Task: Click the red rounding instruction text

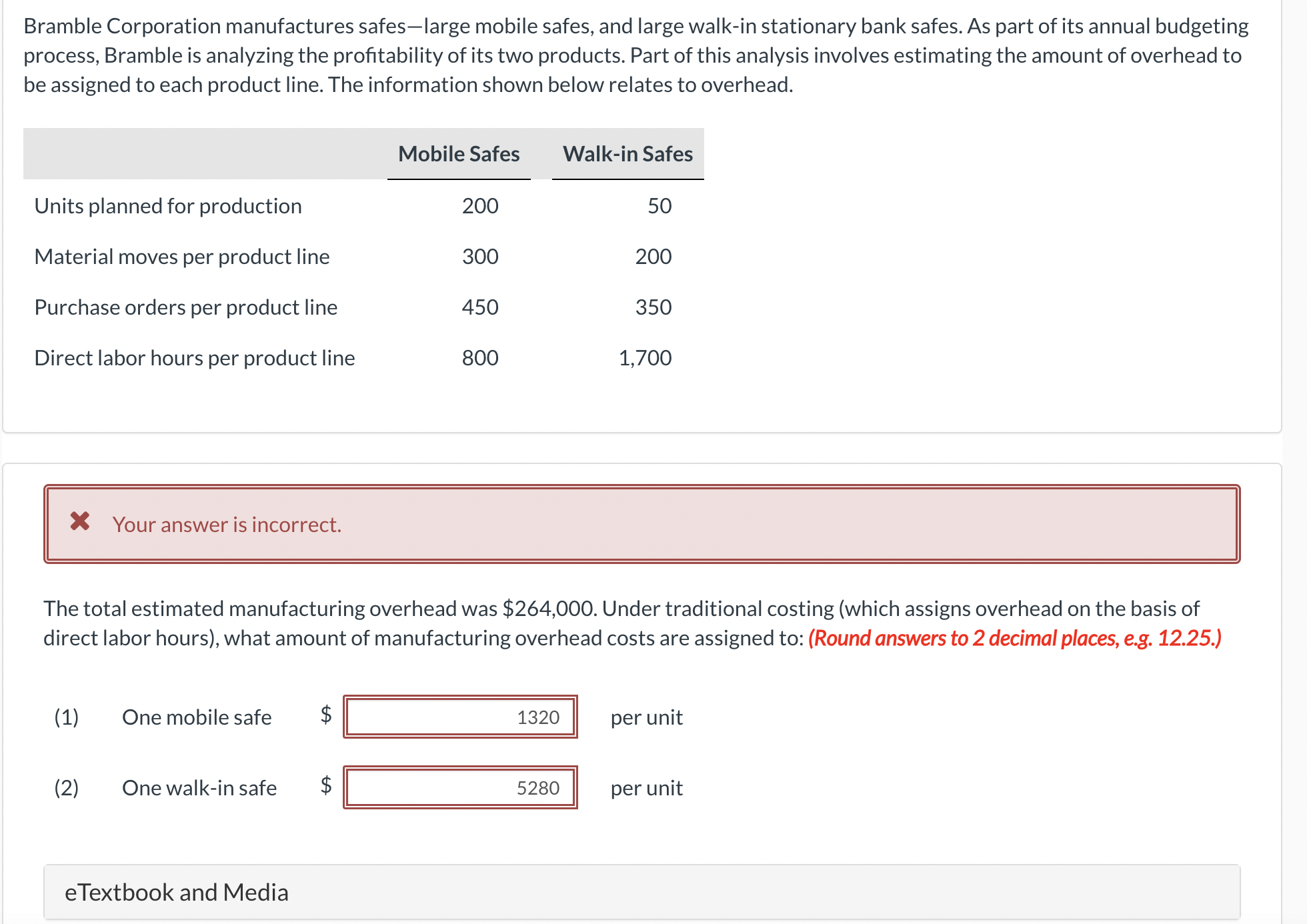Action: 1014,638
